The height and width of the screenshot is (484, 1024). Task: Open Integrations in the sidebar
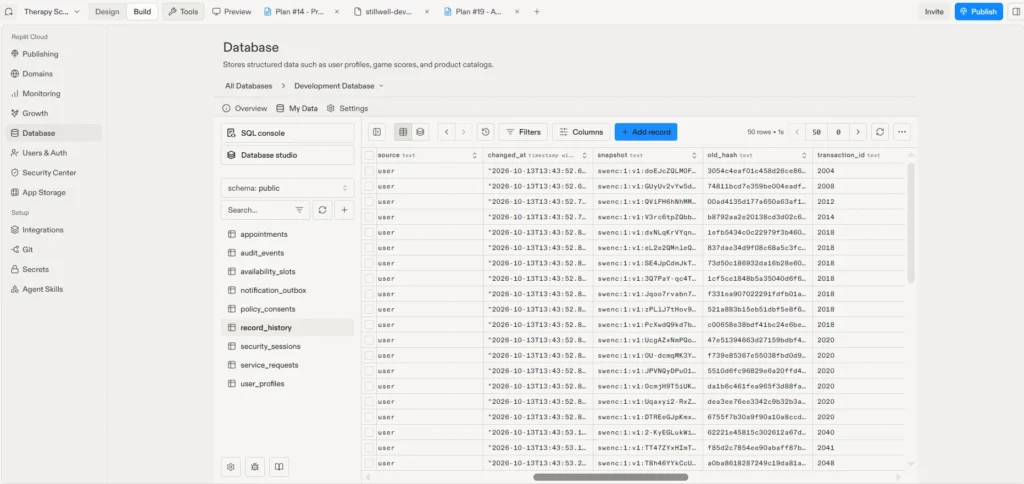click(x=54, y=230)
